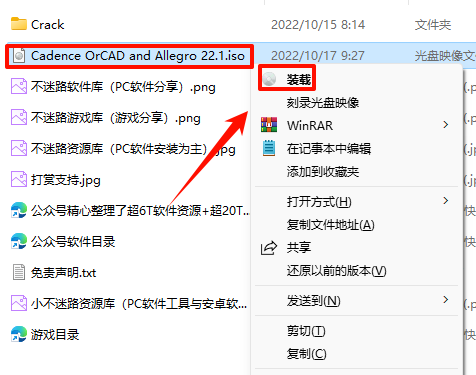
Task: Select 添加到收藏夹 menu entry
Action: tap(323, 172)
